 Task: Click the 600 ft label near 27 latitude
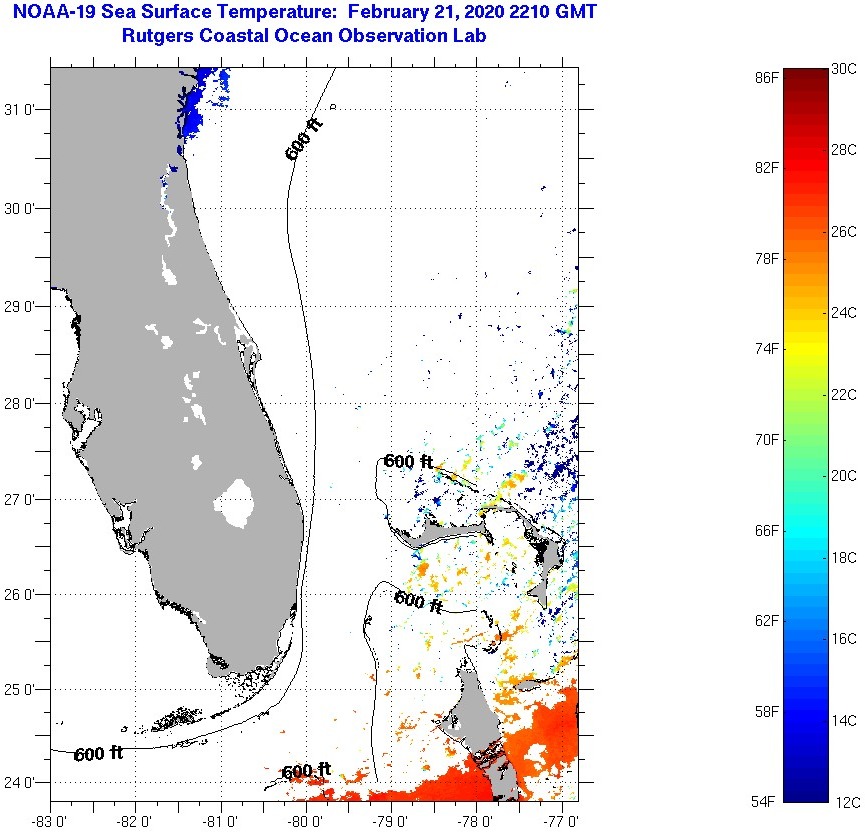(x=408, y=462)
